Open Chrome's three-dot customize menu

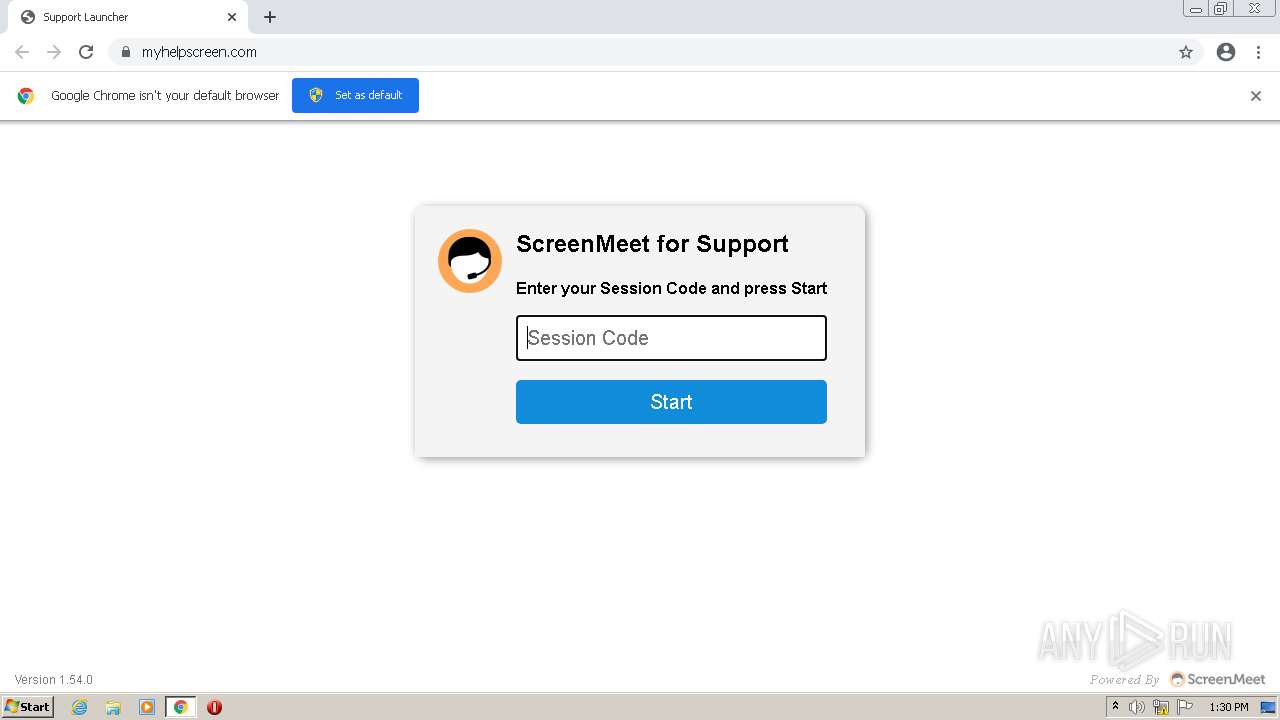pos(1258,51)
